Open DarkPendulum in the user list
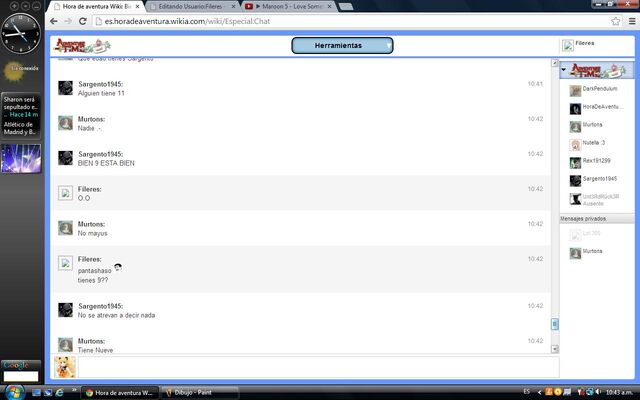The image size is (640, 400). tap(596, 89)
